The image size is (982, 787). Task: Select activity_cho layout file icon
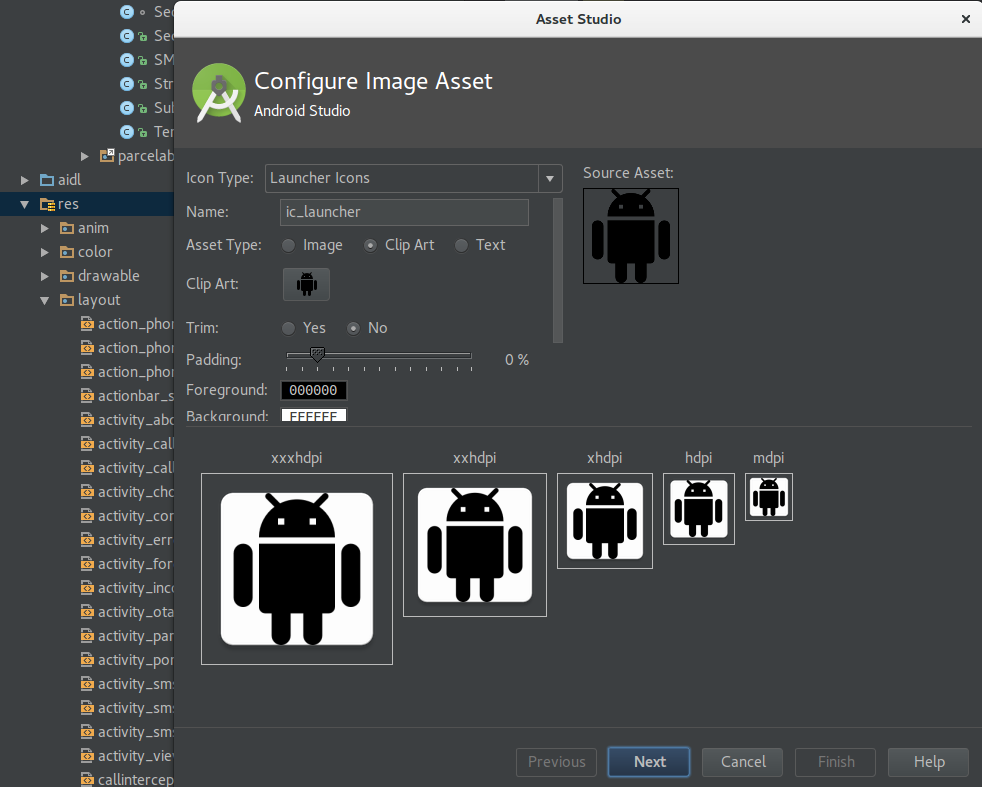87,492
